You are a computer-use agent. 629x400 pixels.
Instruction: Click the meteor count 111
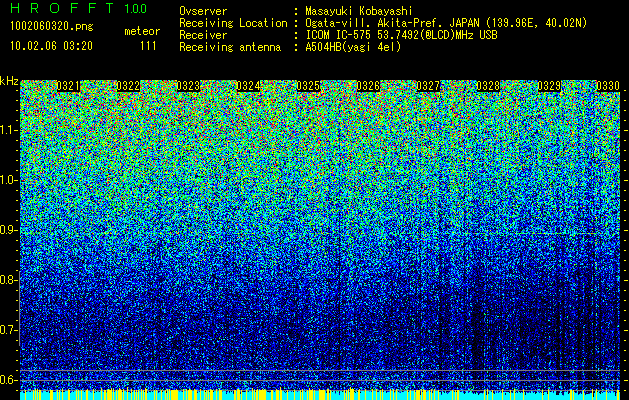[x=148, y=46]
